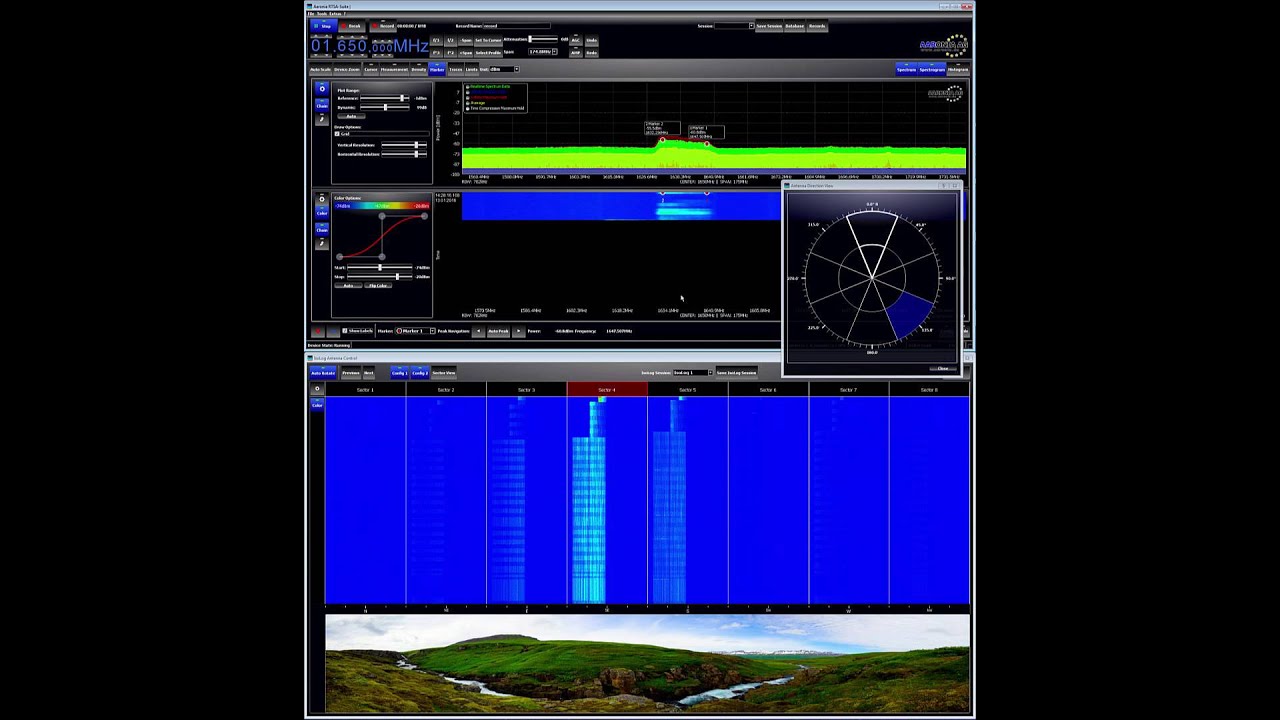Click the Set To Cursor button
This screenshot has width=1280, height=720.
488,40
